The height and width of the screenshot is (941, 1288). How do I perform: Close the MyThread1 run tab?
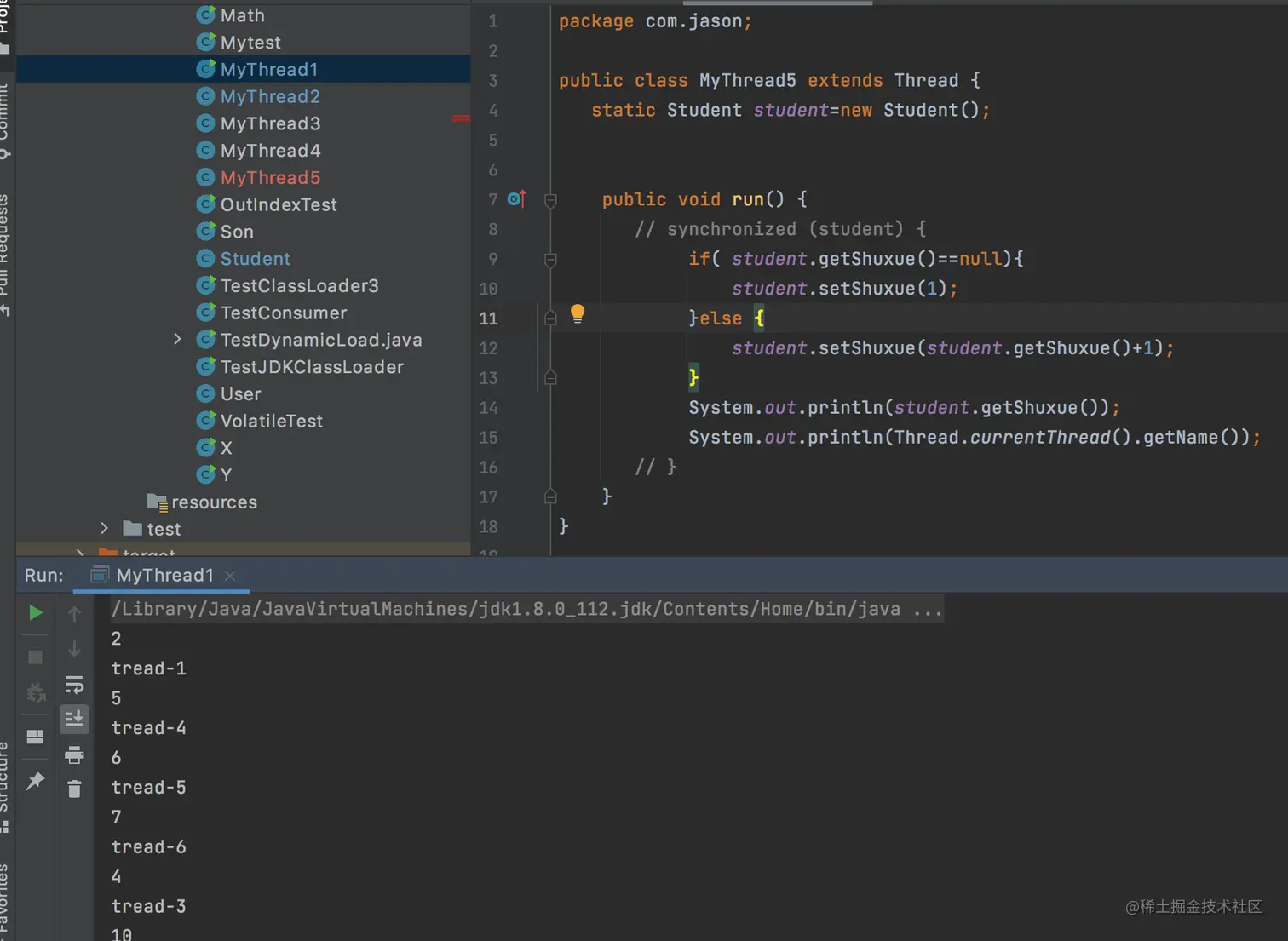(230, 576)
